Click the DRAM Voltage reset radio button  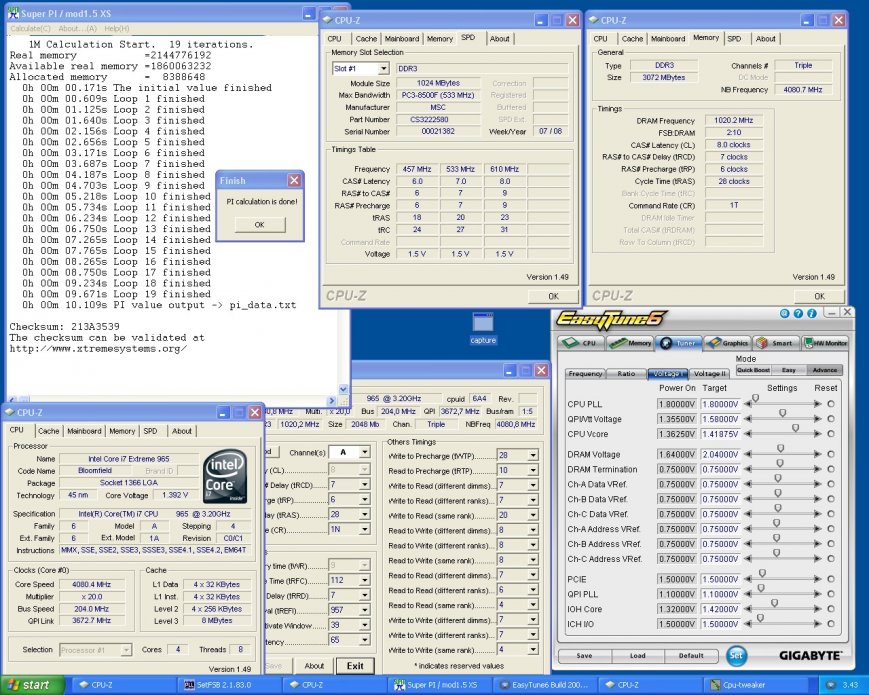pyautogui.click(x=831, y=454)
